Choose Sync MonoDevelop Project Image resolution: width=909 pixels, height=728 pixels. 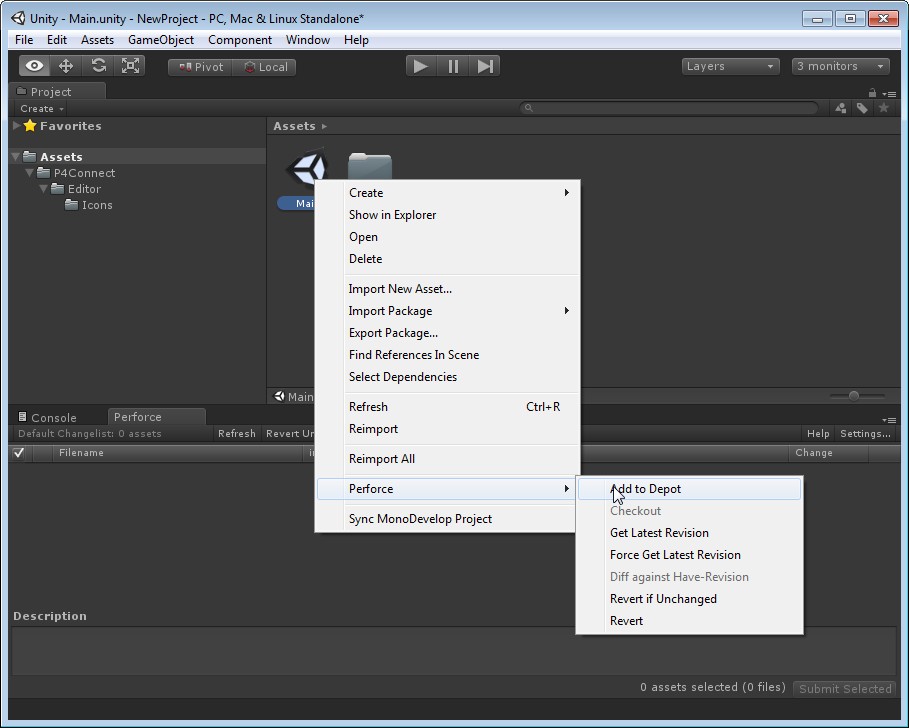447,519
